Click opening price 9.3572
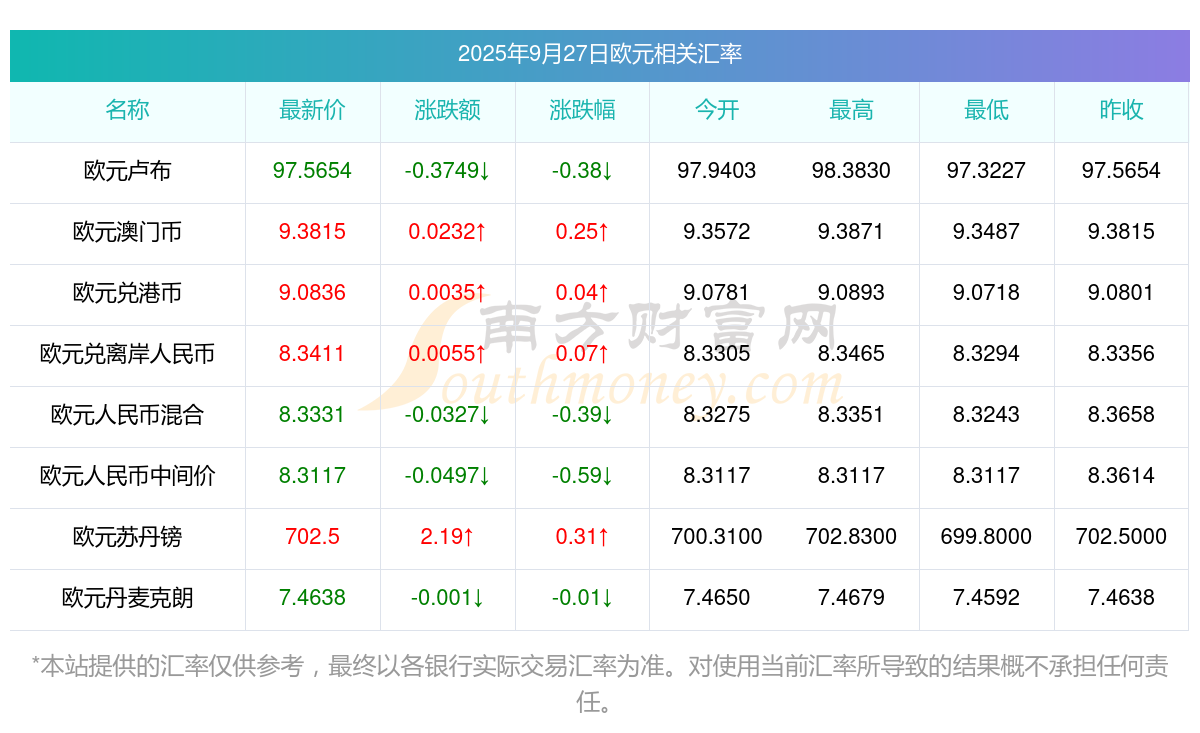 click(717, 232)
